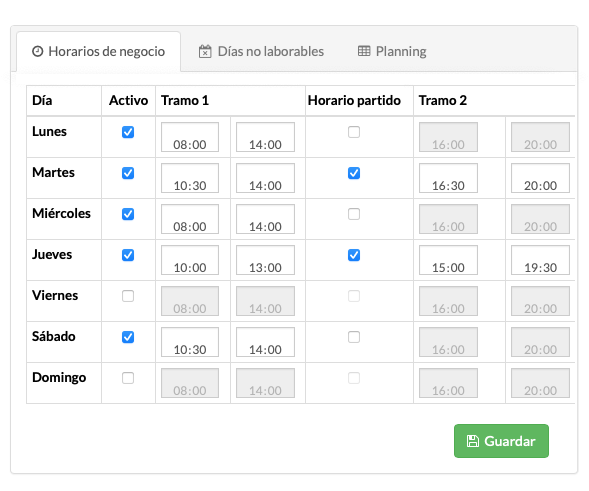589x491 pixels.
Task: Enable split schedule for Sábado
Action: (x=354, y=337)
